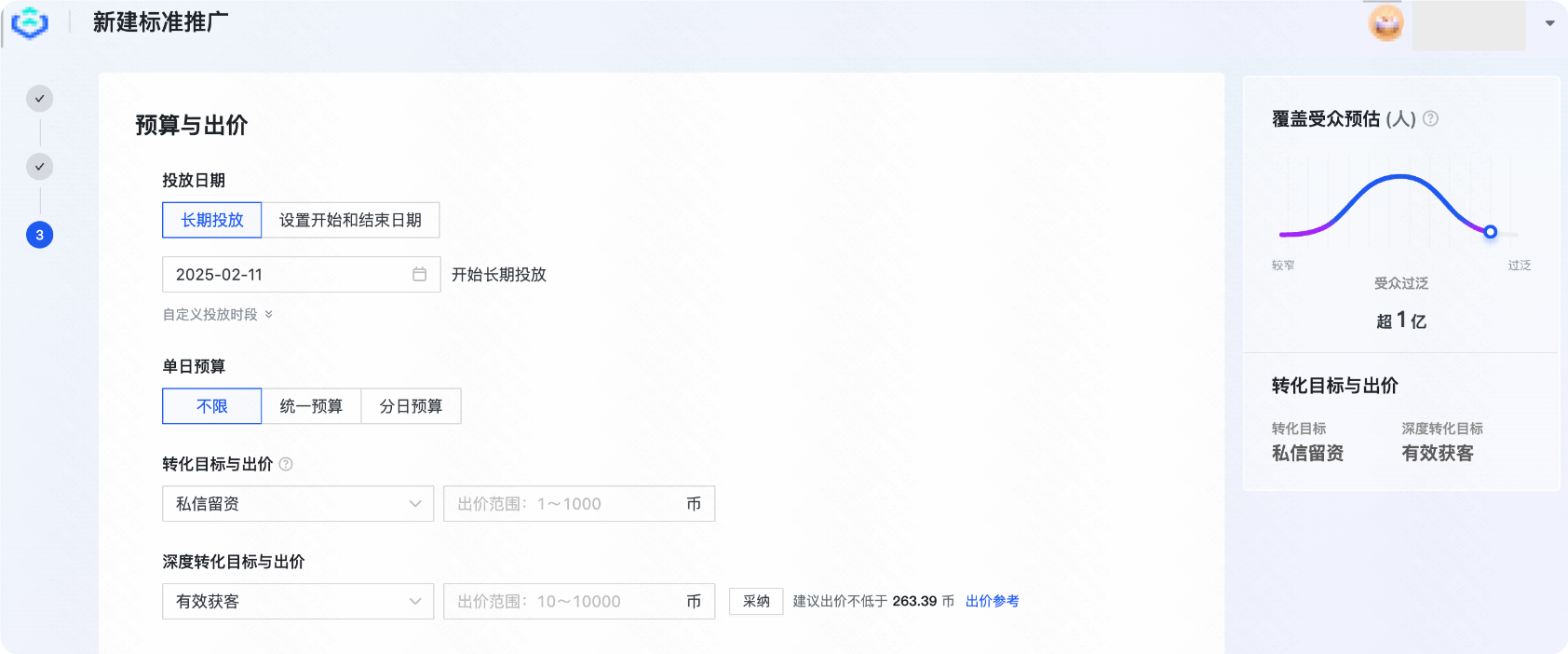Select 设置开始和结束日期 option
Screen dimensions: 1568x654
350,220
